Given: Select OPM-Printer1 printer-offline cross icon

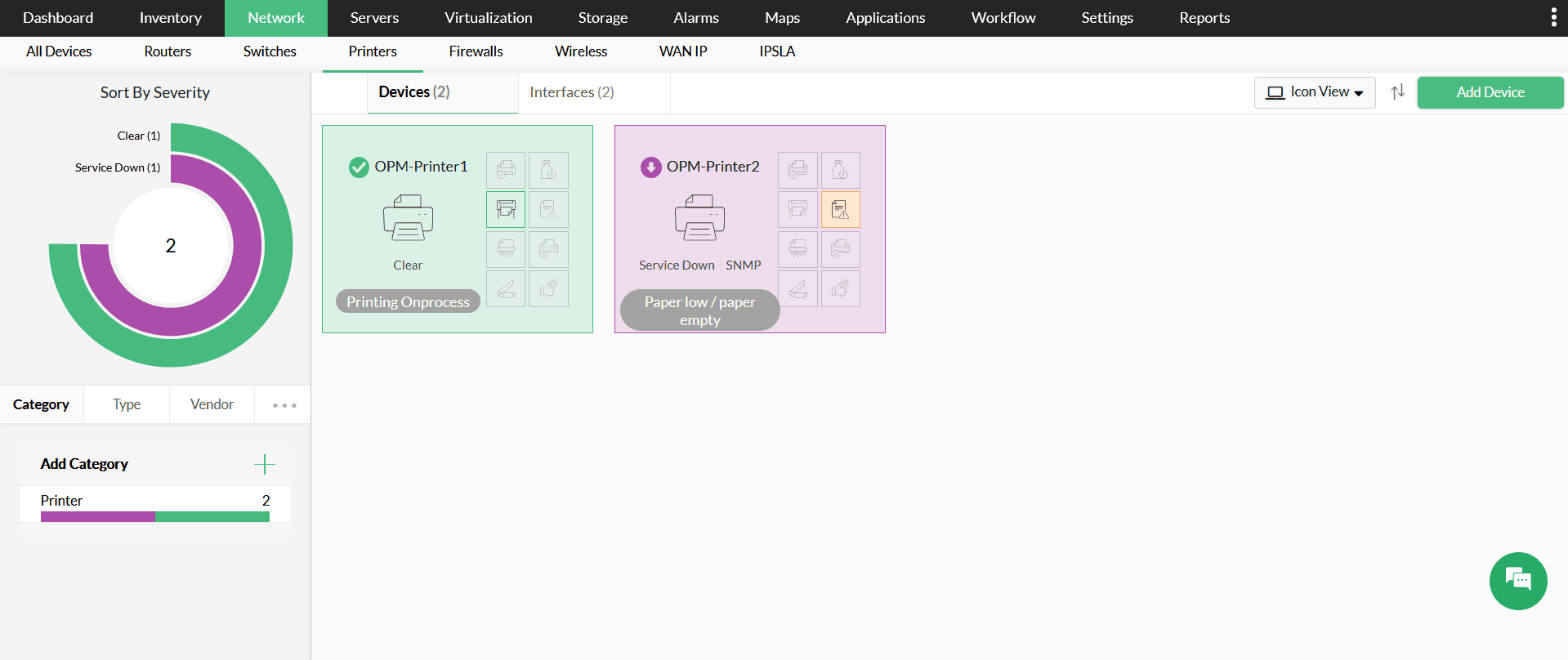Looking at the screenshot, I should (x=548, y=249).
